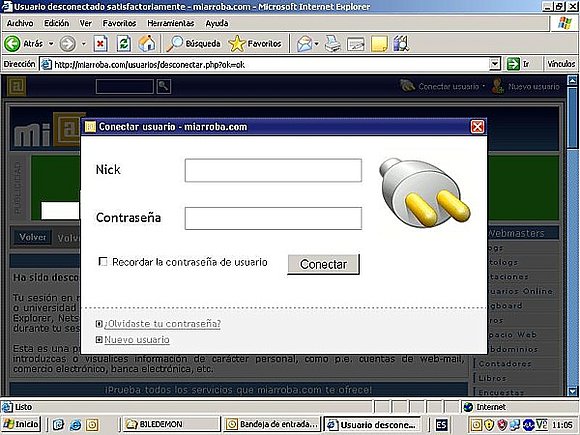The image size is (580, 435).
Task: Click the magnifier search icon on the page
Action: click(164, 86)
